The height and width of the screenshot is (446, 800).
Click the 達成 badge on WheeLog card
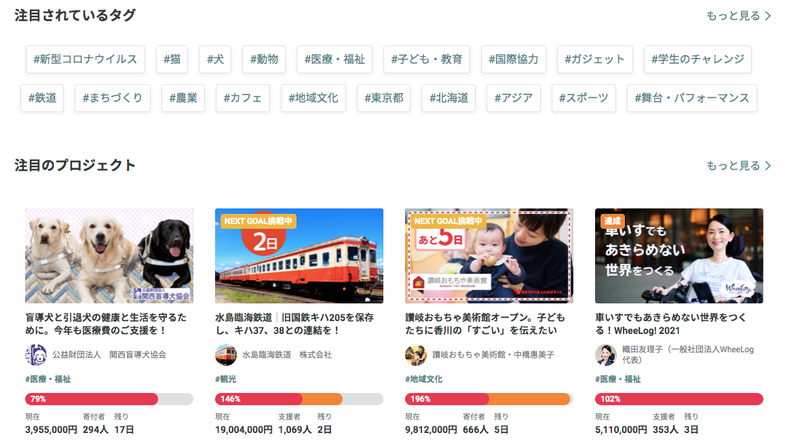coord(612,221)
